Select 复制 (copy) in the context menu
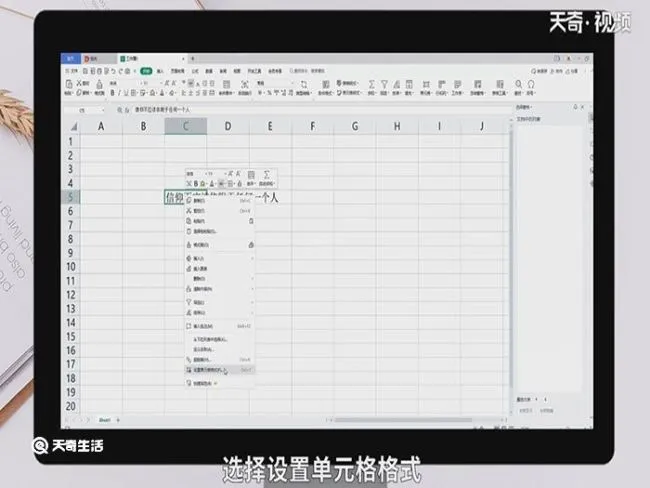The height and width of the screenshot is (488, 650). 220,201
